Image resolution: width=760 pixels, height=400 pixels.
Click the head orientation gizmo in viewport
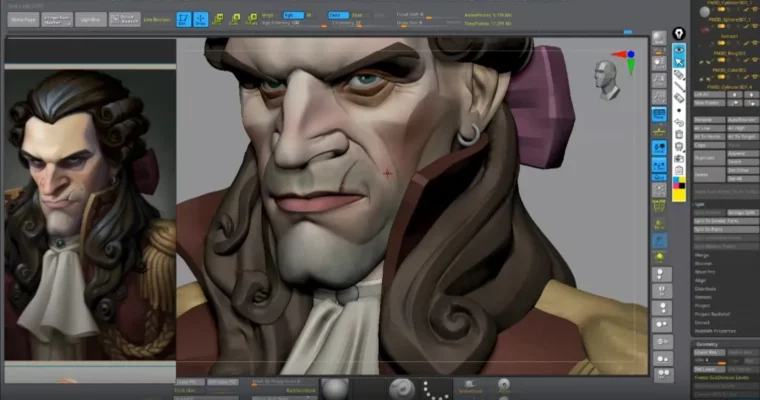click(x=606, y=80)
